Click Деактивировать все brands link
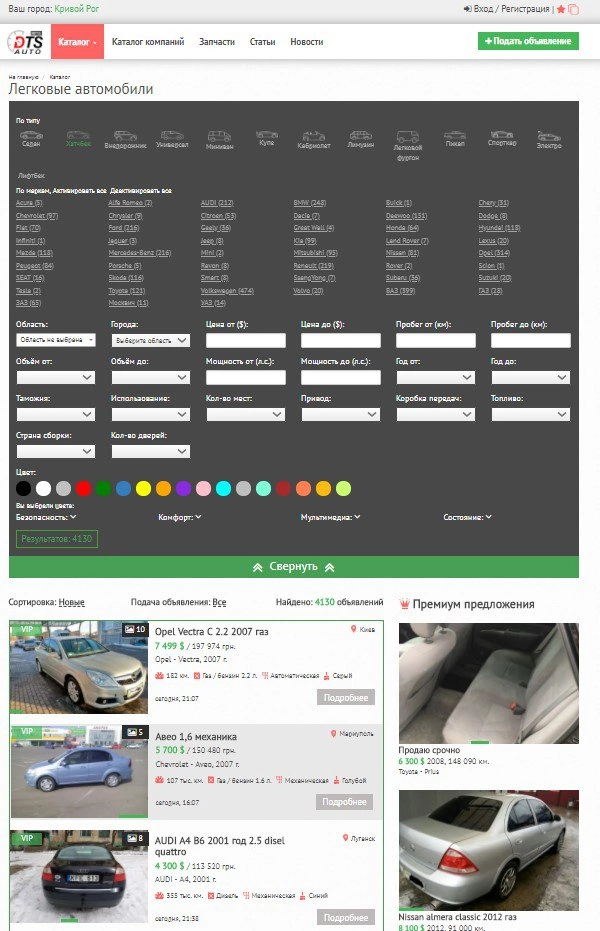This screenshot has height=931, width=600. pos(141,191)
